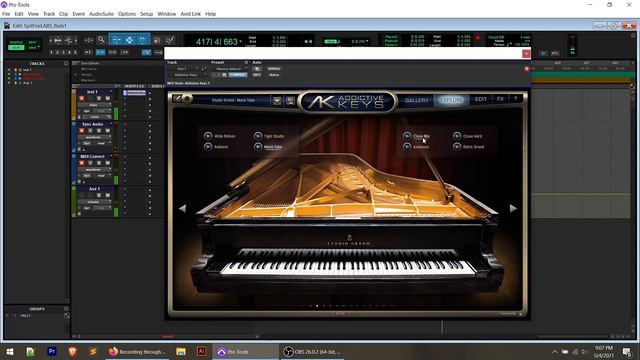The height and width of the screenshot is (360, 640).
Task: Click the red target button in plug-in header
Action: coord(527,69)
